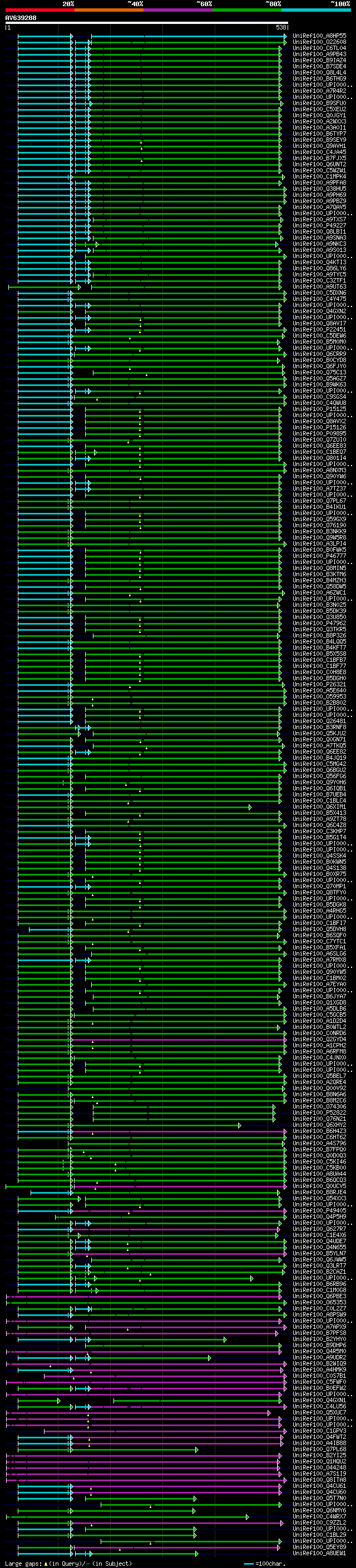Select the UniRef100_A9SNA3 label

(x=319, y=238)
